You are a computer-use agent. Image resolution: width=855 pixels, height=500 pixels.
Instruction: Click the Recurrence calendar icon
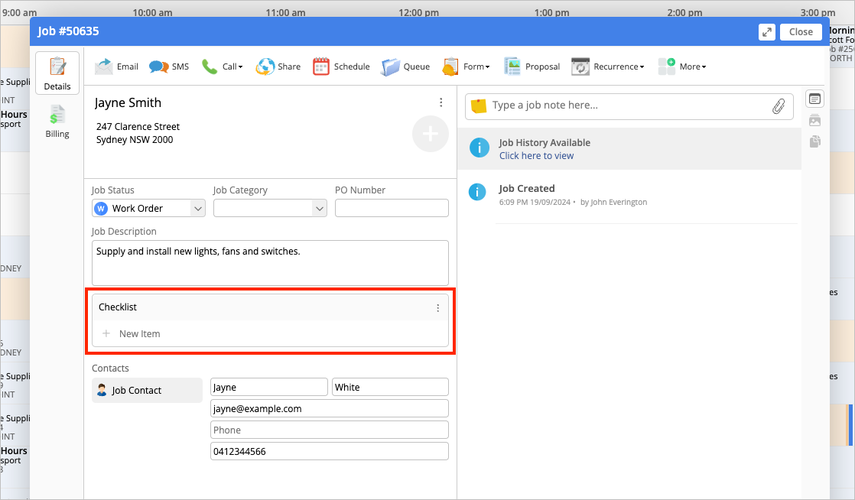pos(580,67)
